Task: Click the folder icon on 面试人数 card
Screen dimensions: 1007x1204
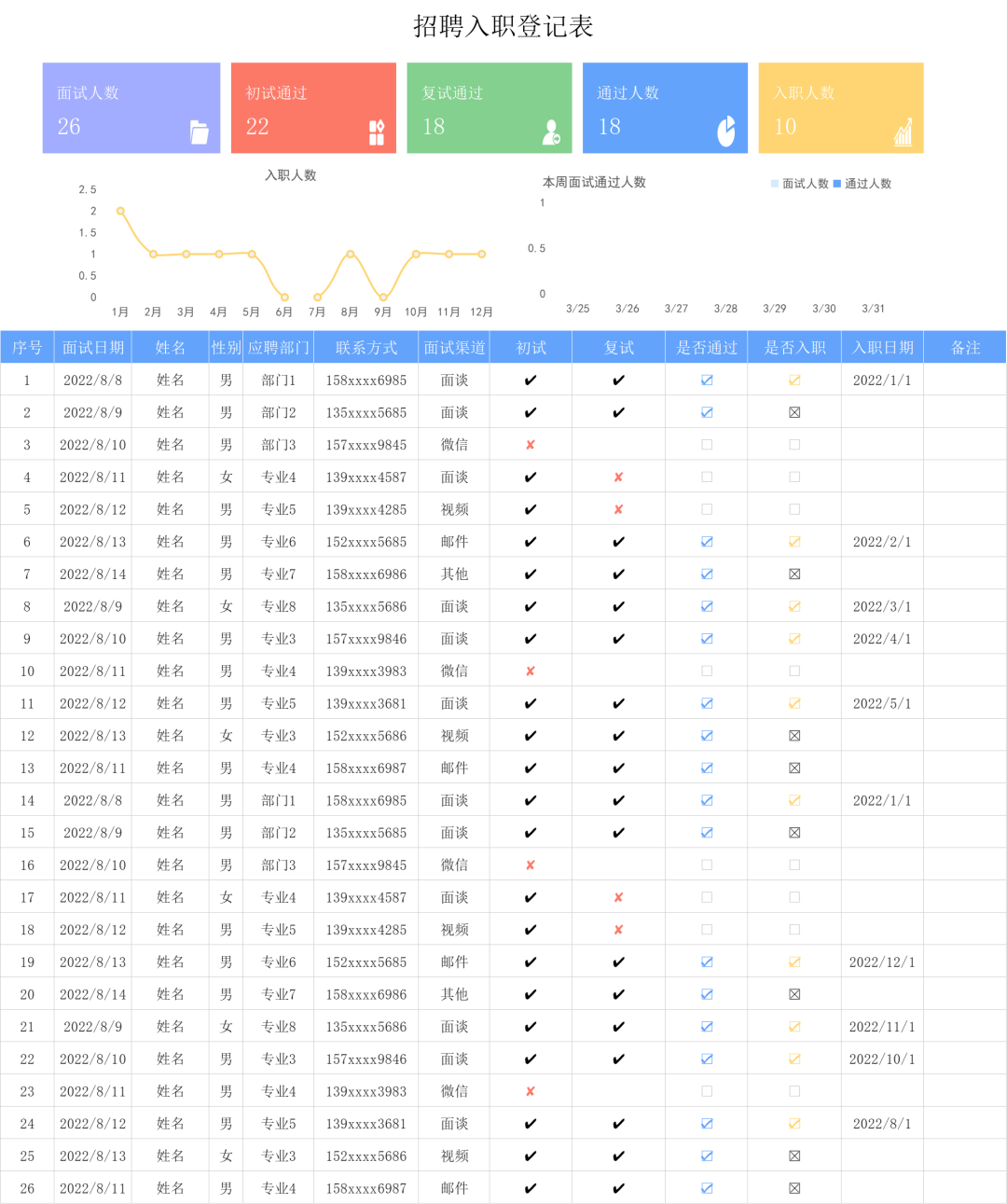Action: point(200,132)
